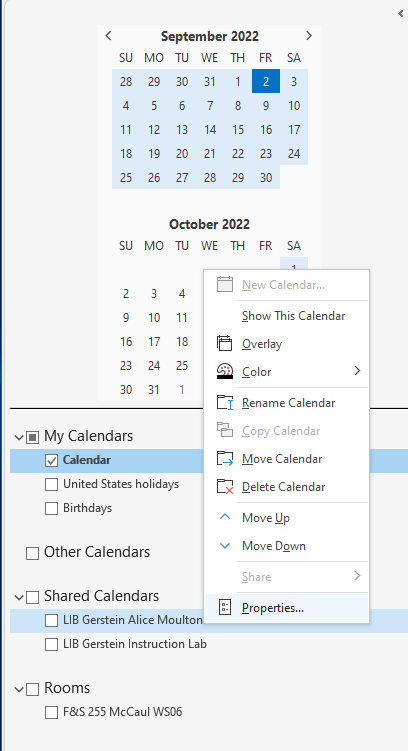Uncheck the Calendar checkbox

point(51,460)
